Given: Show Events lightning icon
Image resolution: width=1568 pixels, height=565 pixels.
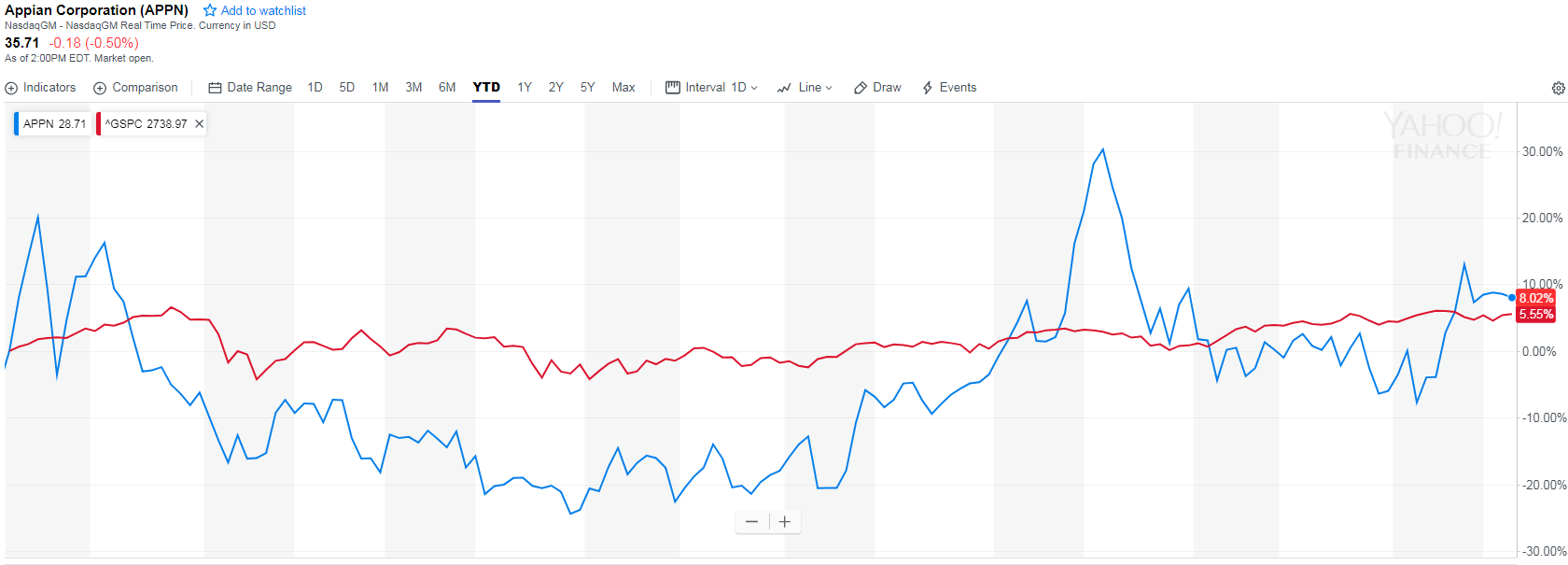Looking at the screenshot, I should coord(948,88).
